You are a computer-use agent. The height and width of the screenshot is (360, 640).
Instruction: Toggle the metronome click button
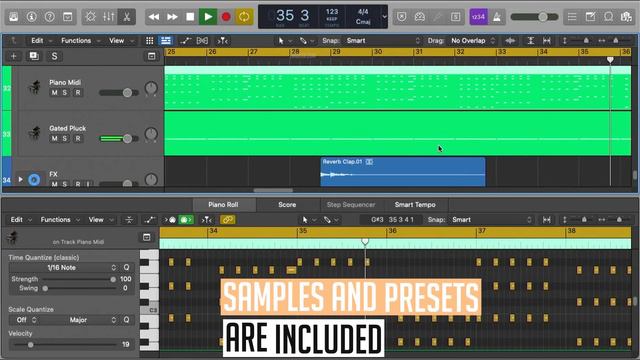point(497,17)
